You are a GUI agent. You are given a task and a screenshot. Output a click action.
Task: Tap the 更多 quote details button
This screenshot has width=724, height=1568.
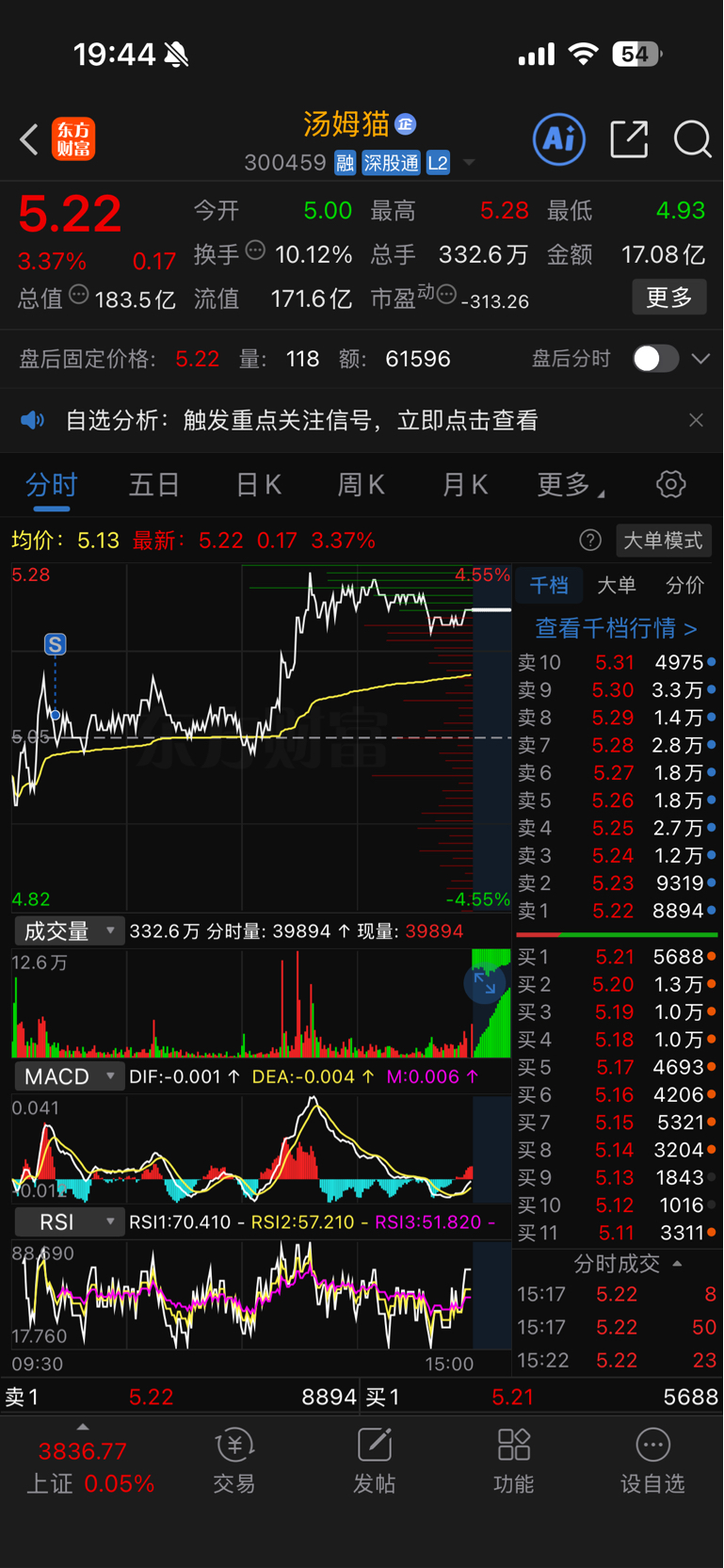tap(669, 298)
